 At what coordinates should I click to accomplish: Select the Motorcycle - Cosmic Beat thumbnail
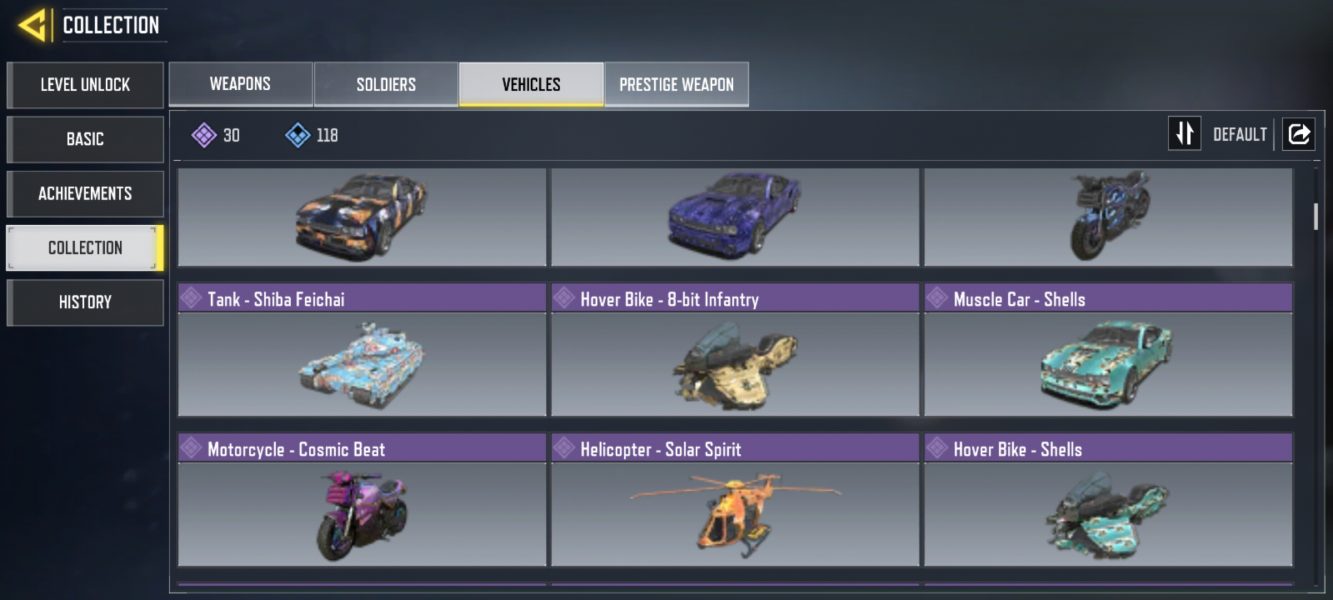click(362, 514)
